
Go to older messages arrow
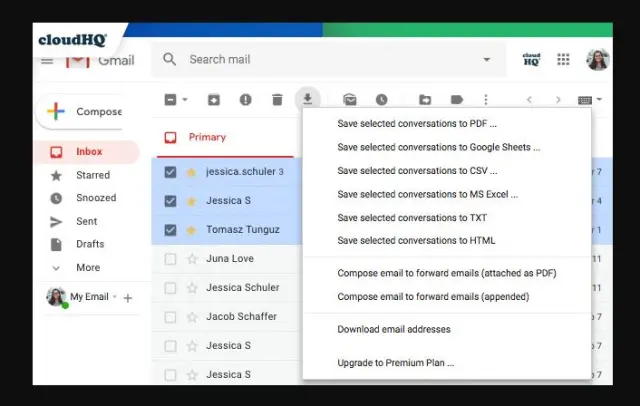pos(558,100)
